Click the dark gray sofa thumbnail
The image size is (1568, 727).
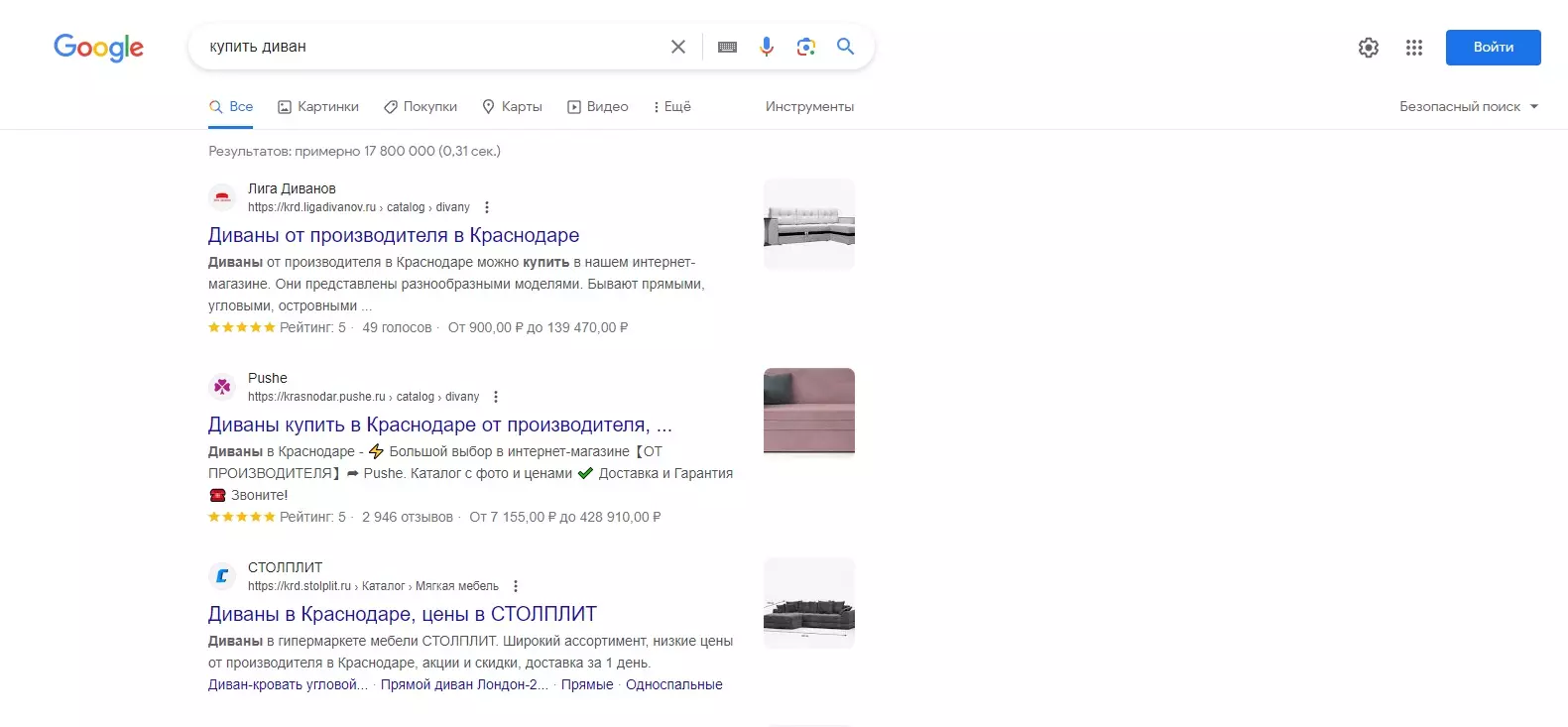click(x=809, y=603)
